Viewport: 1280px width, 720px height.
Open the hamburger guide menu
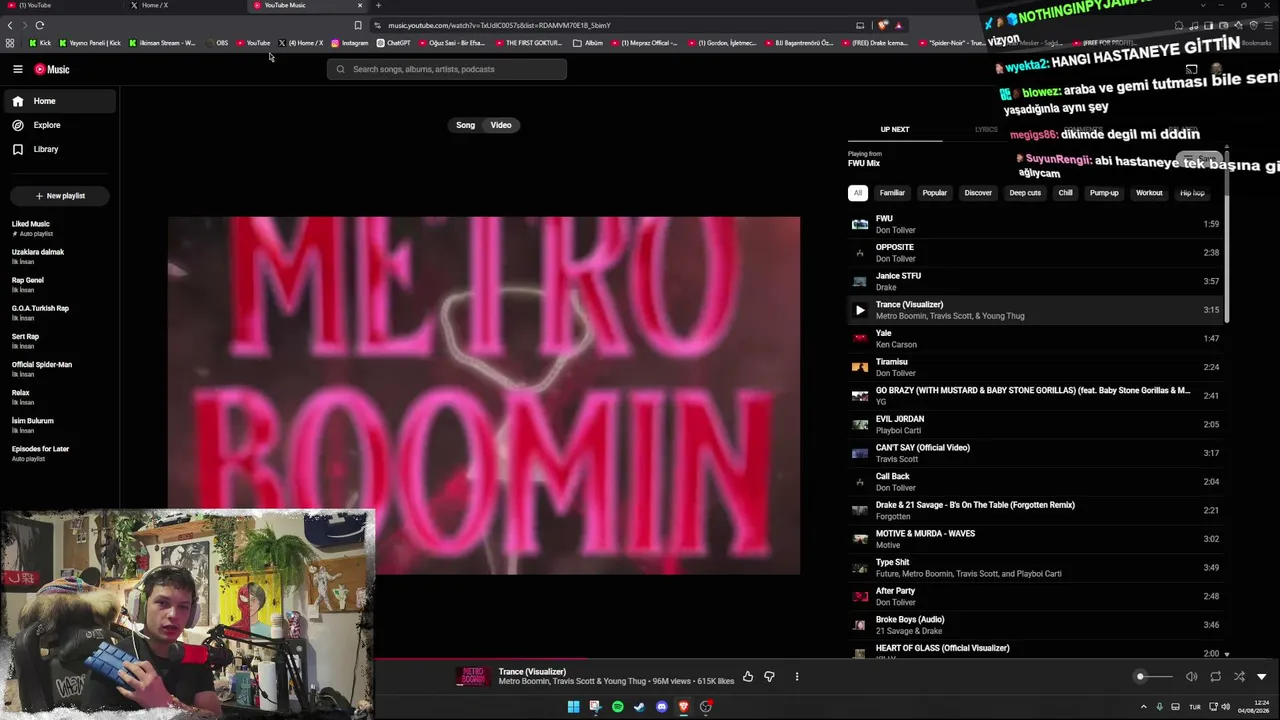[x=18, y=69]
